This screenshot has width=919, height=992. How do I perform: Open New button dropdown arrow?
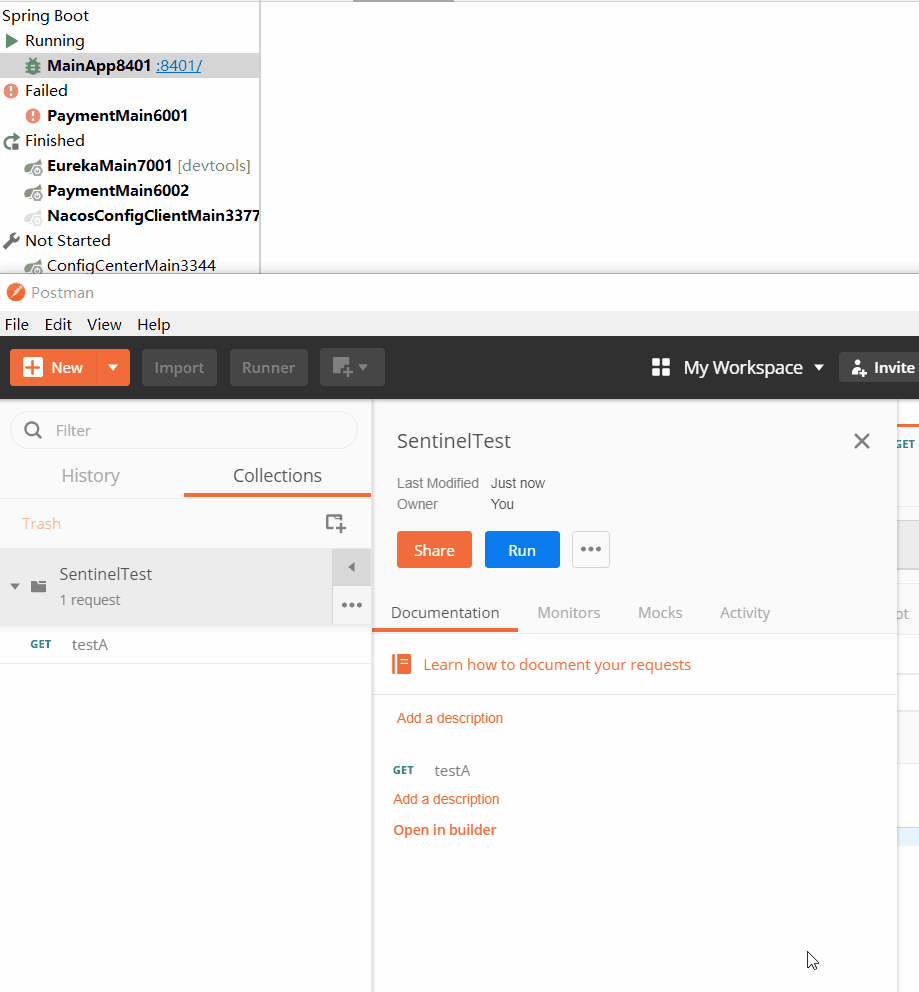click(113, 368)
